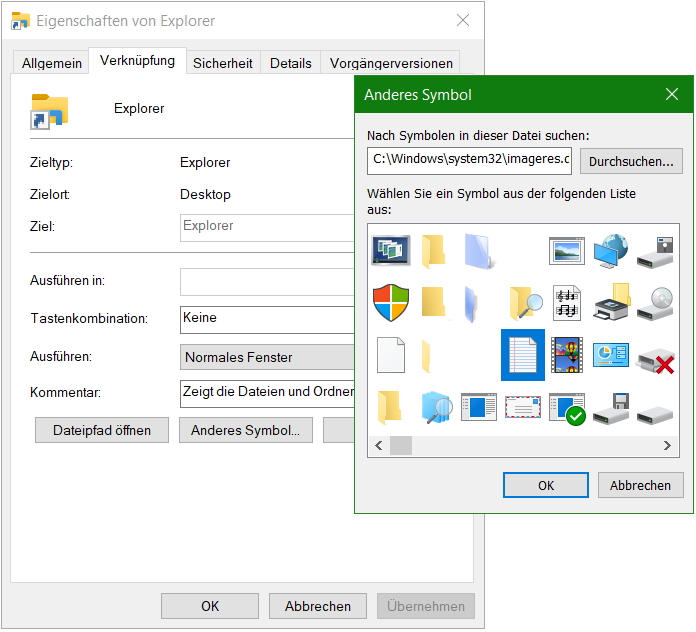Click OK in Eigenschaften von Explorer window

[210, 606]
